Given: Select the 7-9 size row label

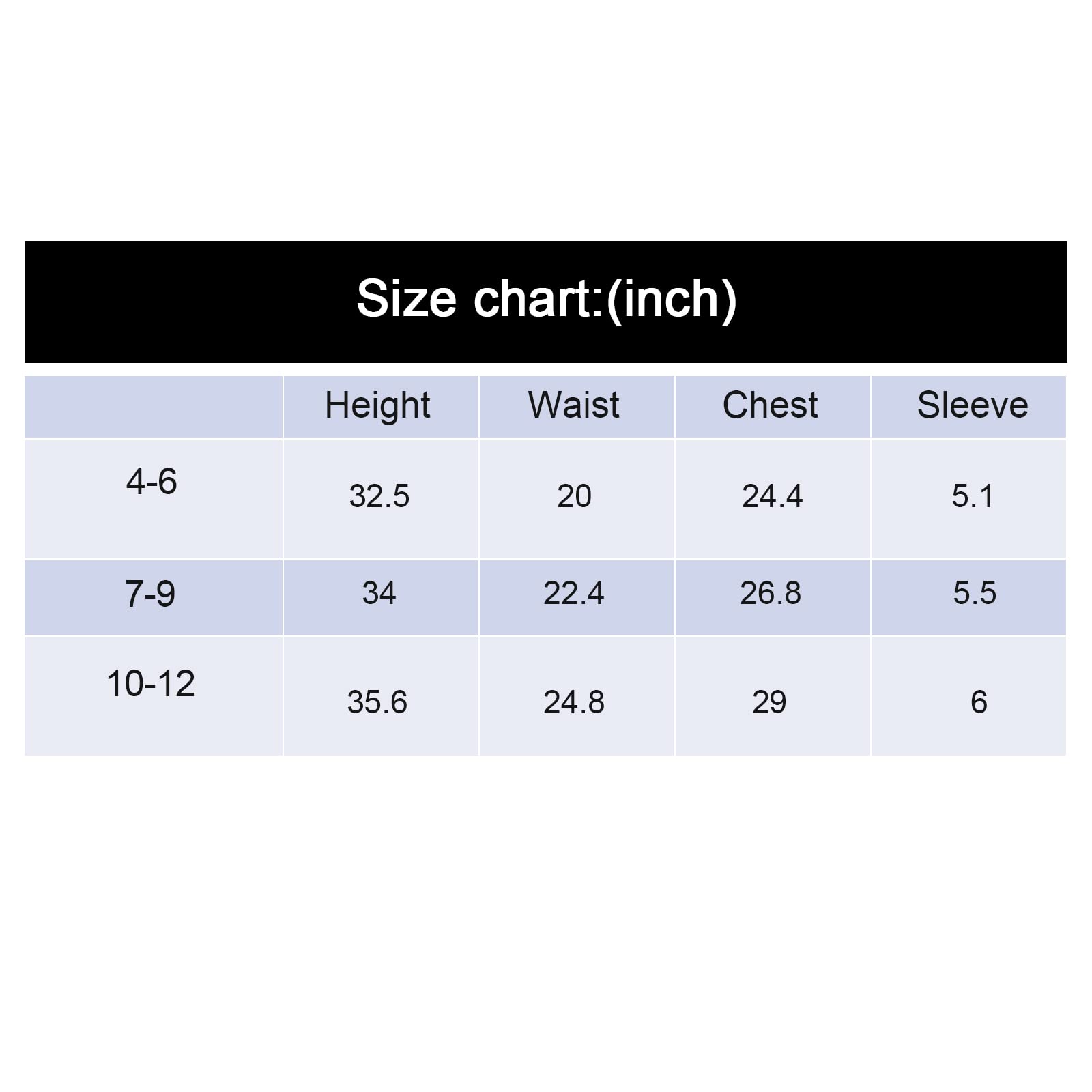Looking at the screenshot, I should 150,594.
